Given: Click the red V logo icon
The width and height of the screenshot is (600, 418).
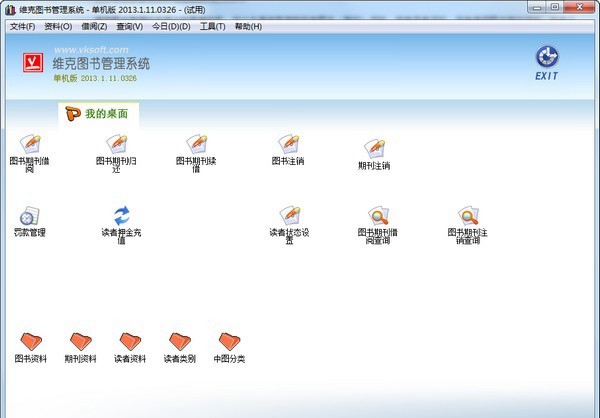Looking at the screenshot, I should [33, 63].
